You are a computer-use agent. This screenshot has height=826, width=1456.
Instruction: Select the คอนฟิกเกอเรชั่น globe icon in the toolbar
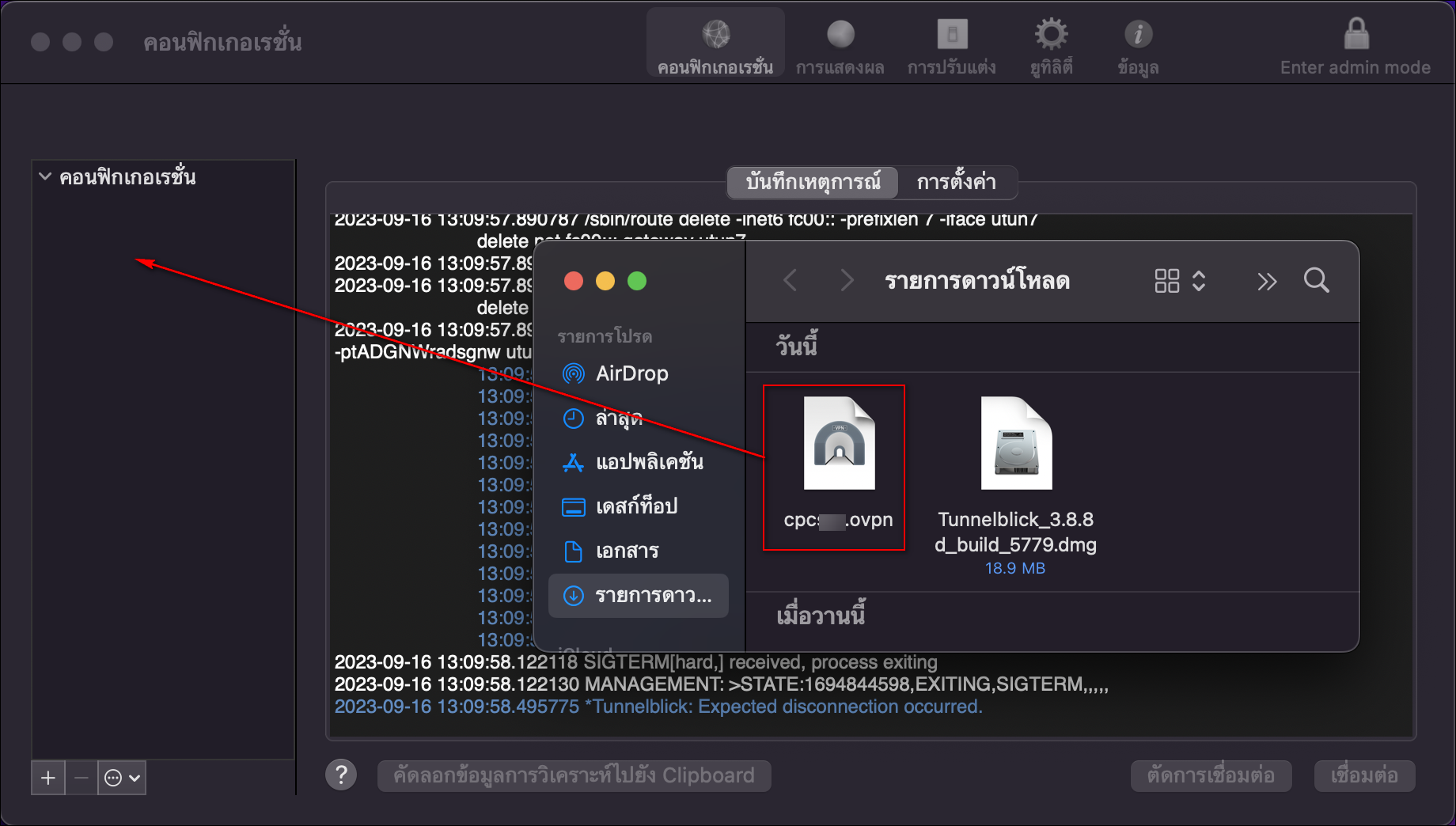click(x=715, y=33)
